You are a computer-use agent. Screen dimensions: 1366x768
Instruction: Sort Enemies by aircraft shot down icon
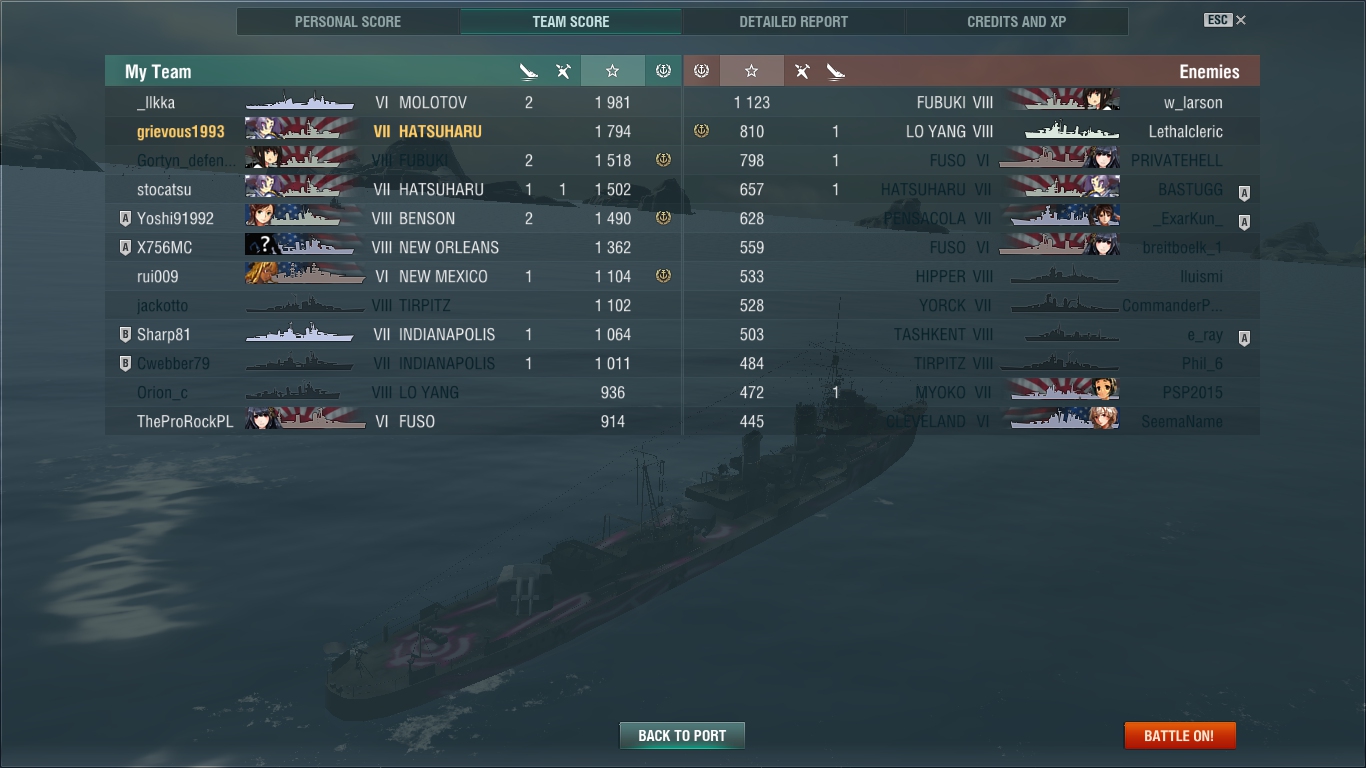(802, 71)
